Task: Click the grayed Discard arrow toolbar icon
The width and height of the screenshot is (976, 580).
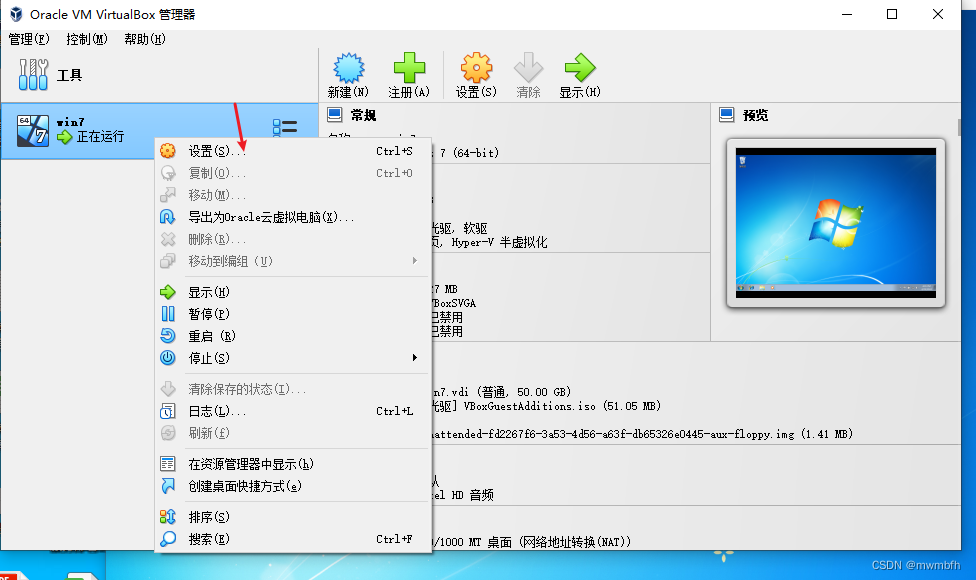Action: point(528,67)
